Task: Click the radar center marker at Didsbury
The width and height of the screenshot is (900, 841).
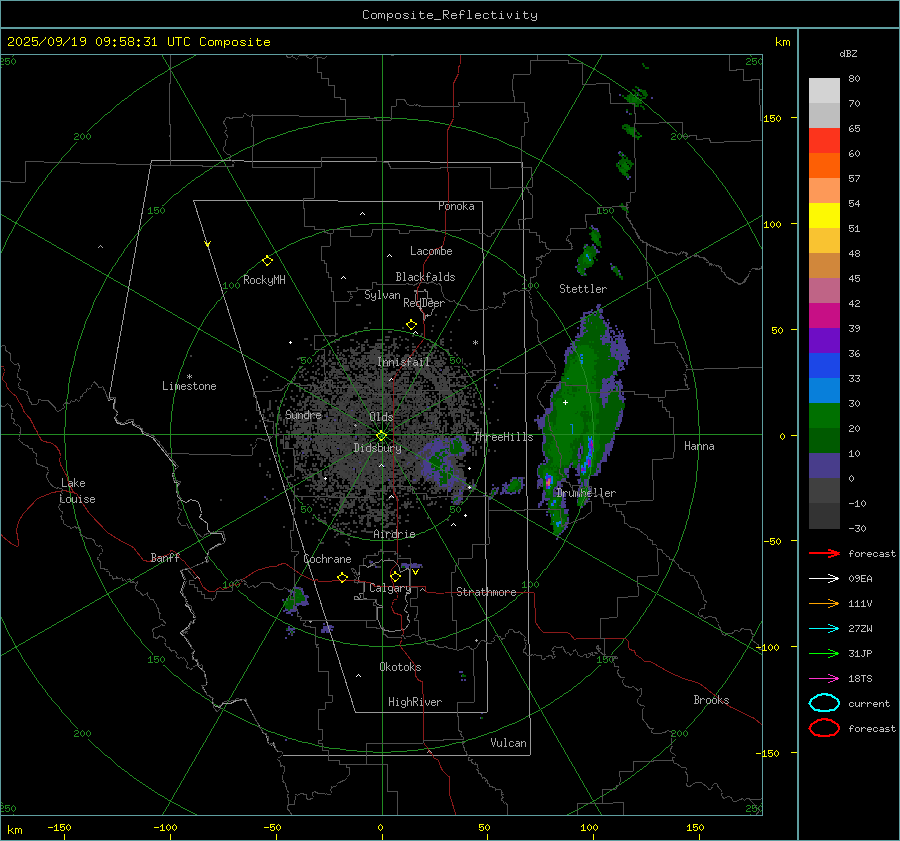Action: click(x=381, y=435)
